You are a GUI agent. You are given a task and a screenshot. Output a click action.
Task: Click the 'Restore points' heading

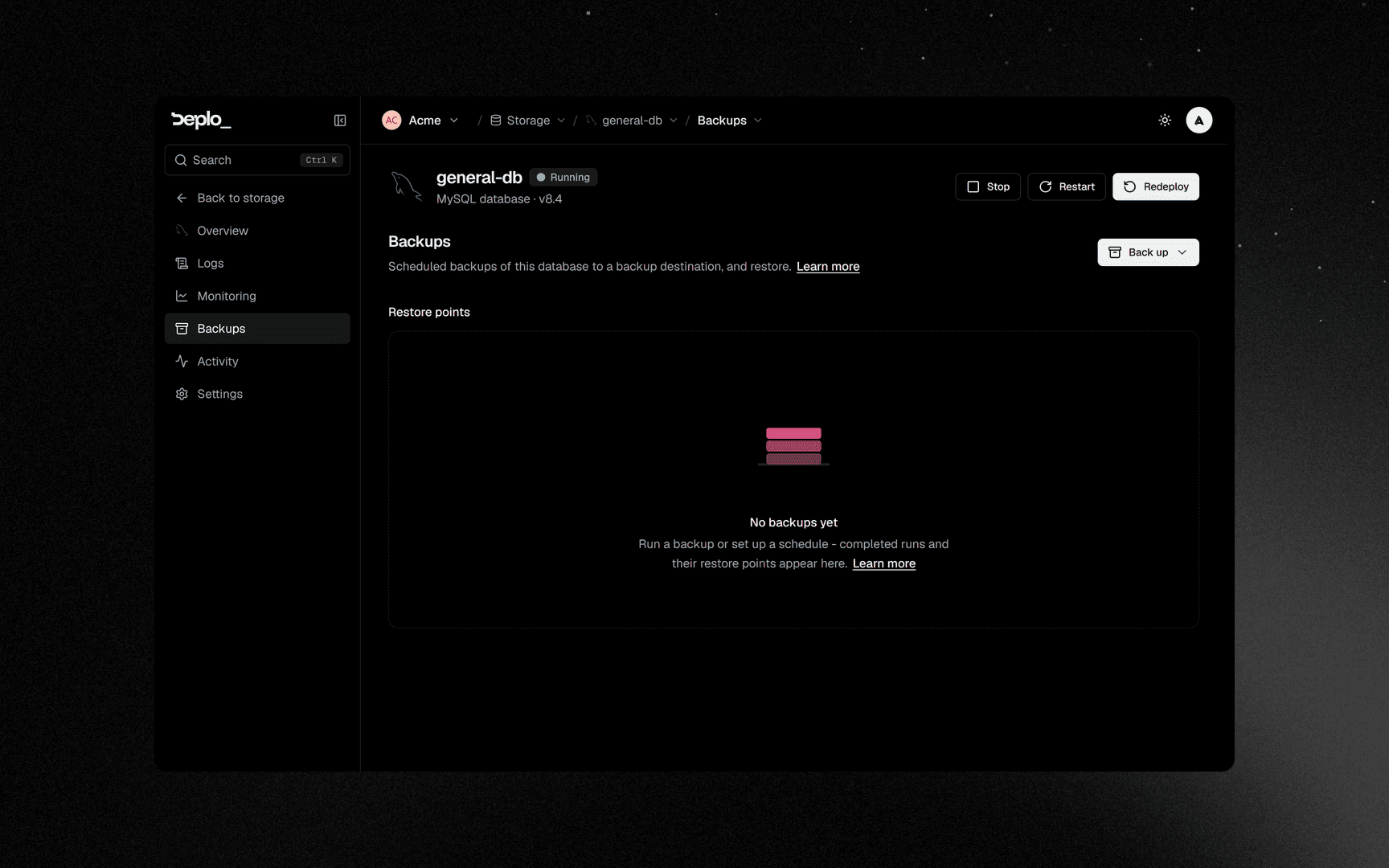click(x=429, y=312)
